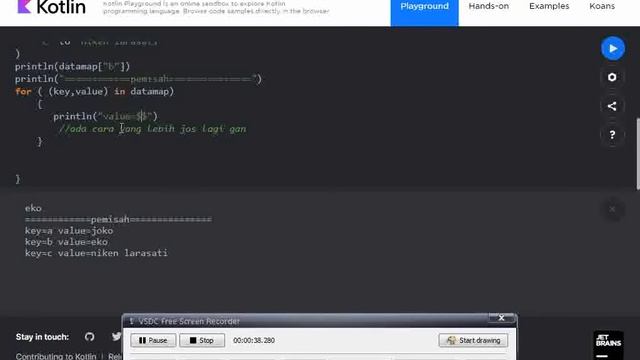Click the share code icon
This screenshot has width=640, height=360.
point(612,106)
